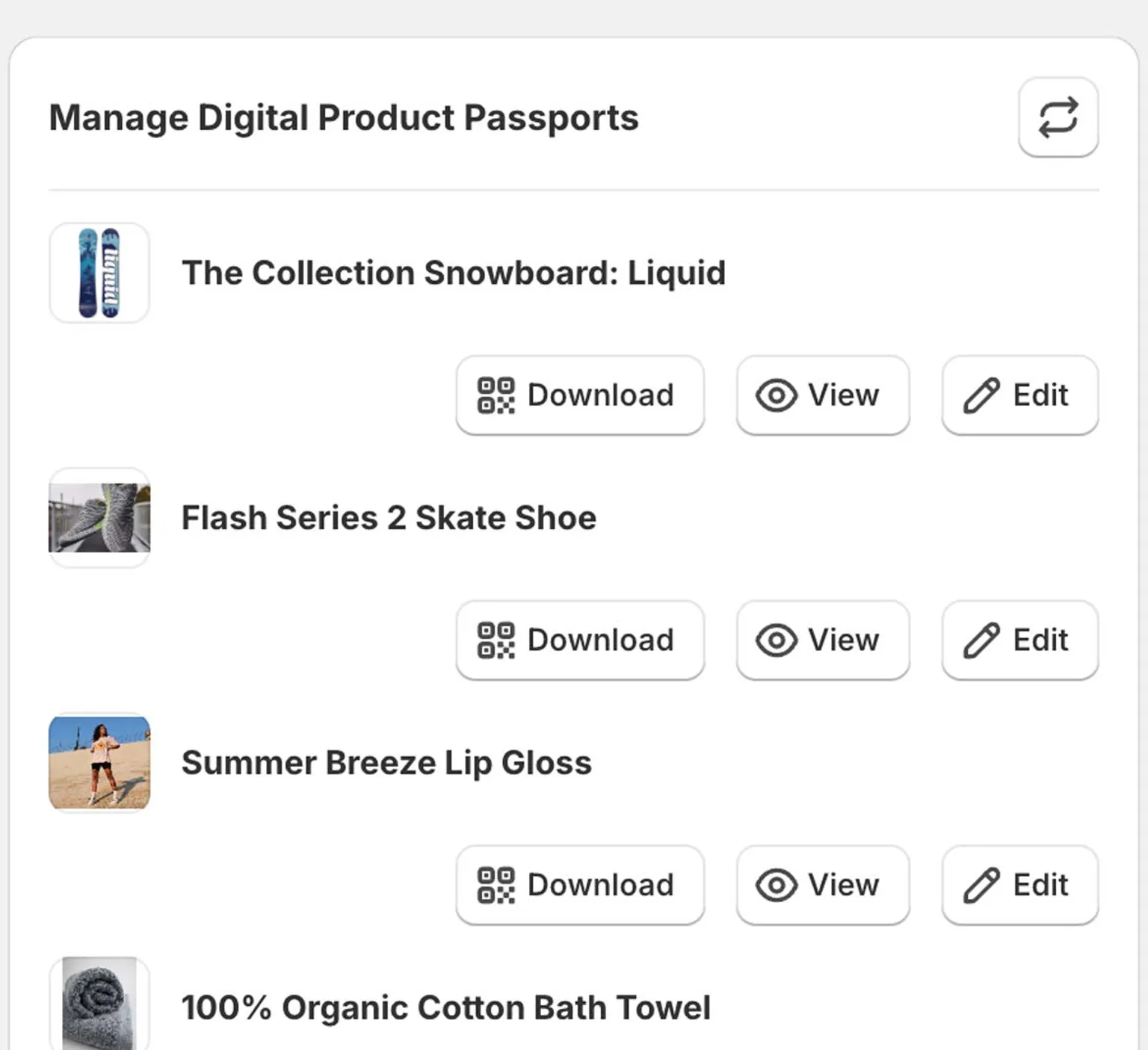Select the Manage Digital Product Passports heading
The image size is (1148, 1050).
click(x=343, y=117)
